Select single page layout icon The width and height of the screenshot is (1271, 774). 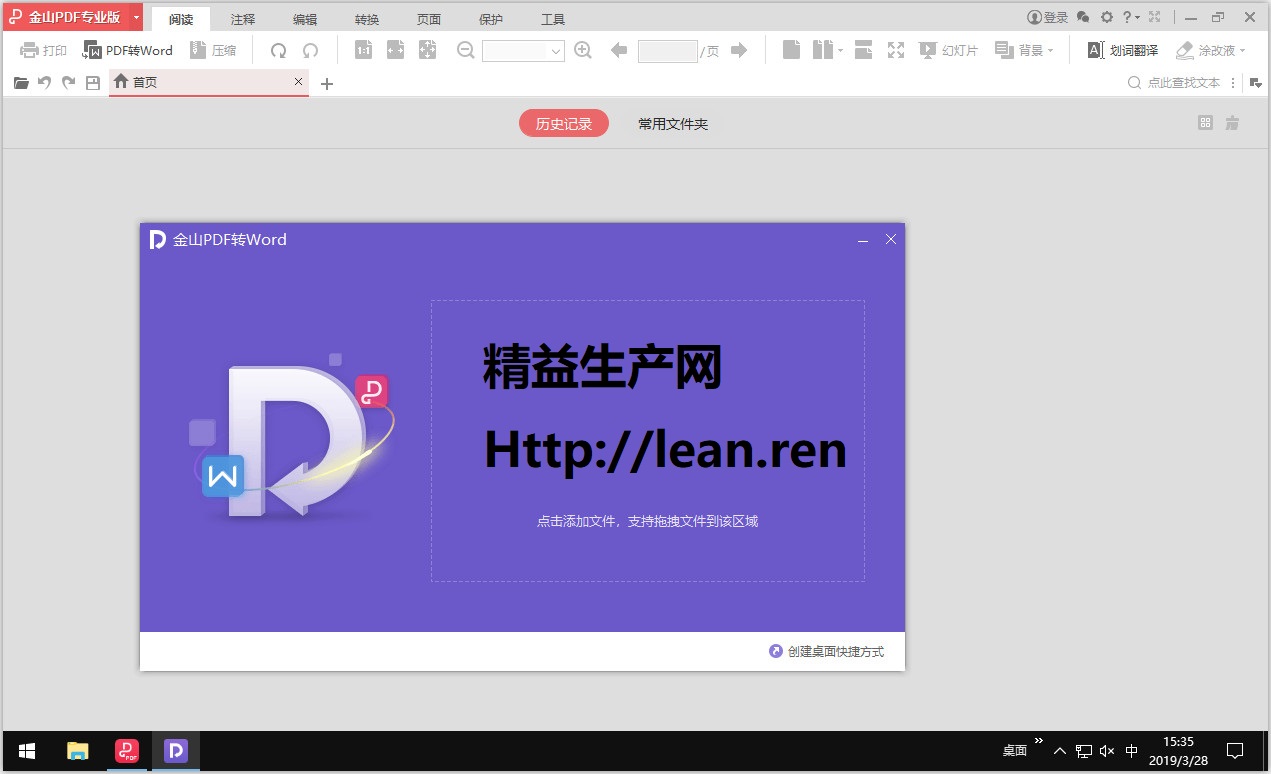coord(791,50)
